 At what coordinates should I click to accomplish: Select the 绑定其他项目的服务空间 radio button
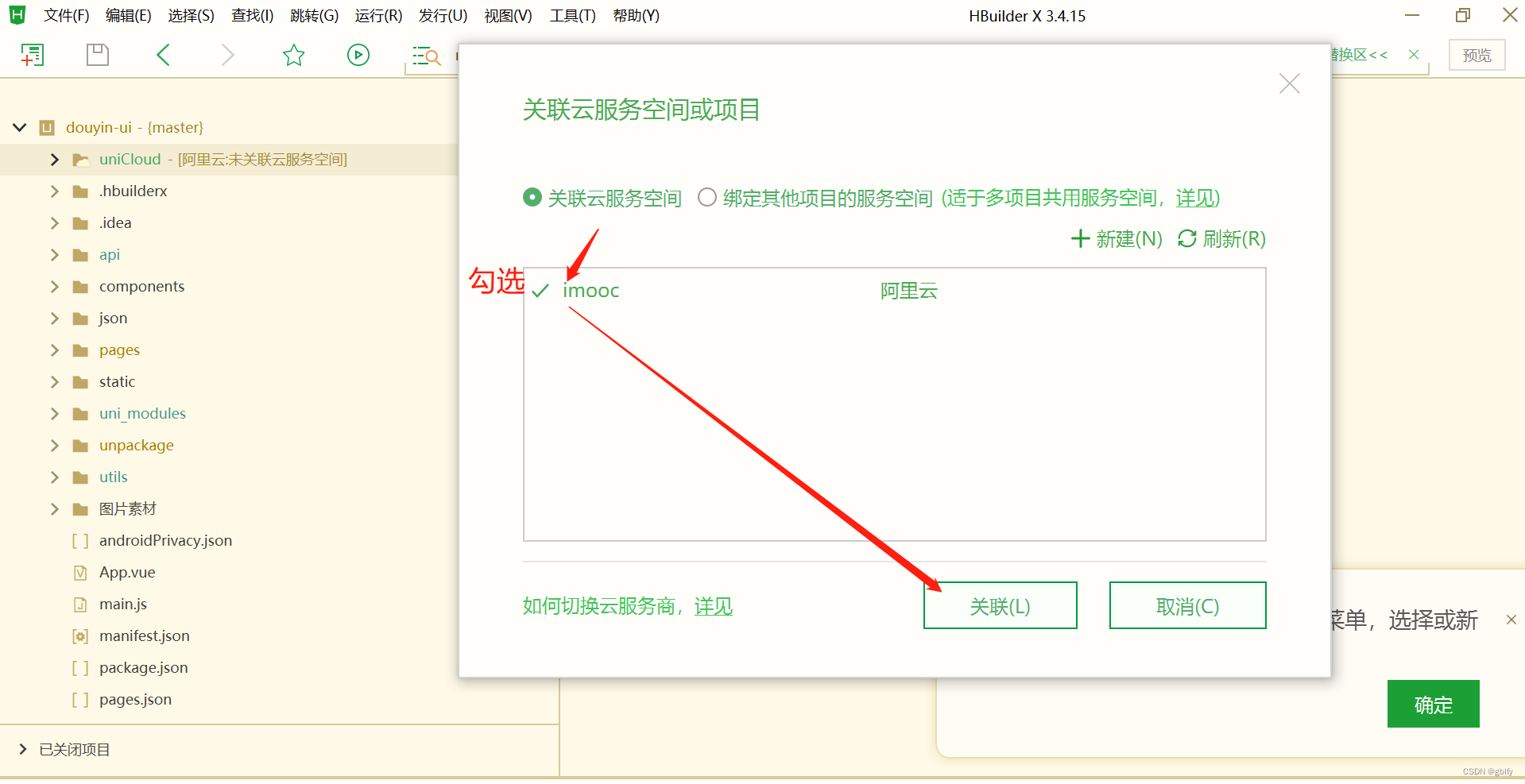(x=706, y=197)
